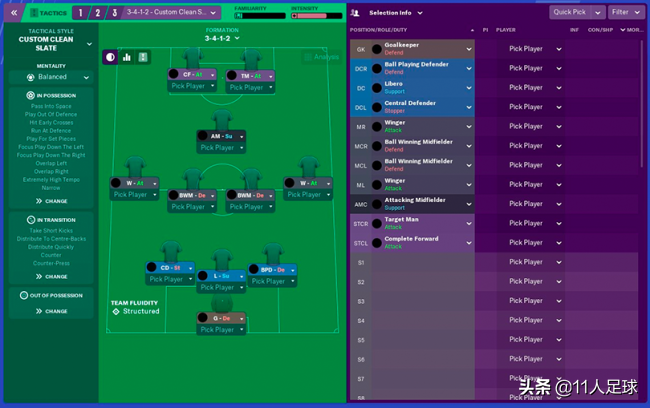
Task: Click the In Possession icon
Action: 30,95
